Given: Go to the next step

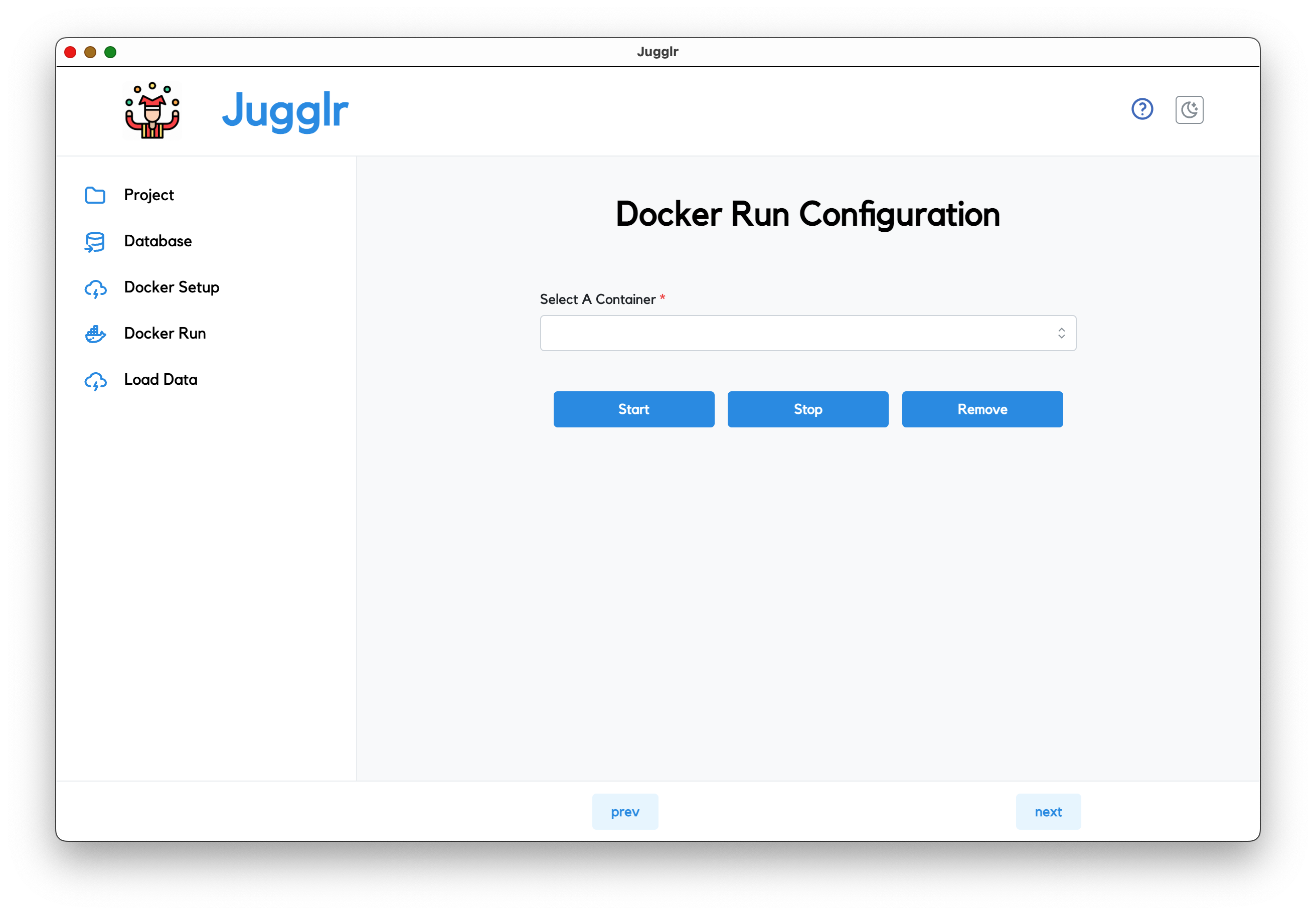Looking at the screenshot, I should pyautogui.click(x=1048, y=811).
